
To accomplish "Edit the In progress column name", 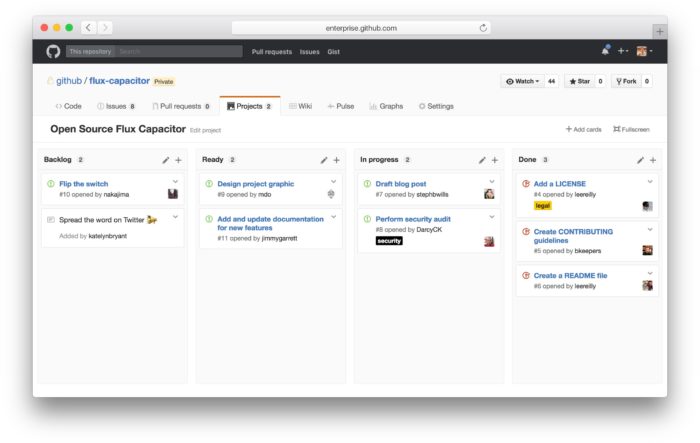I will click(x=482, y=160).
